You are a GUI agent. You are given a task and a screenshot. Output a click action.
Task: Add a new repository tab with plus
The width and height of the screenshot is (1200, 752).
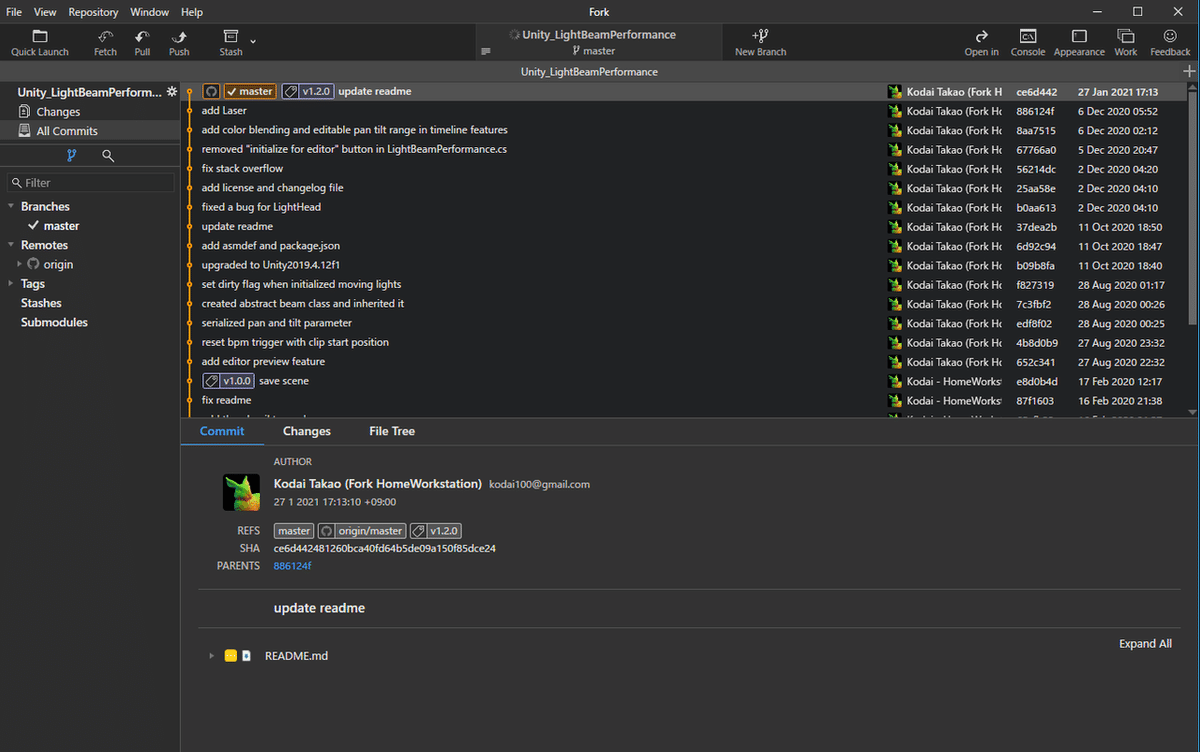pyautogui.click(x=1189, y=72)
